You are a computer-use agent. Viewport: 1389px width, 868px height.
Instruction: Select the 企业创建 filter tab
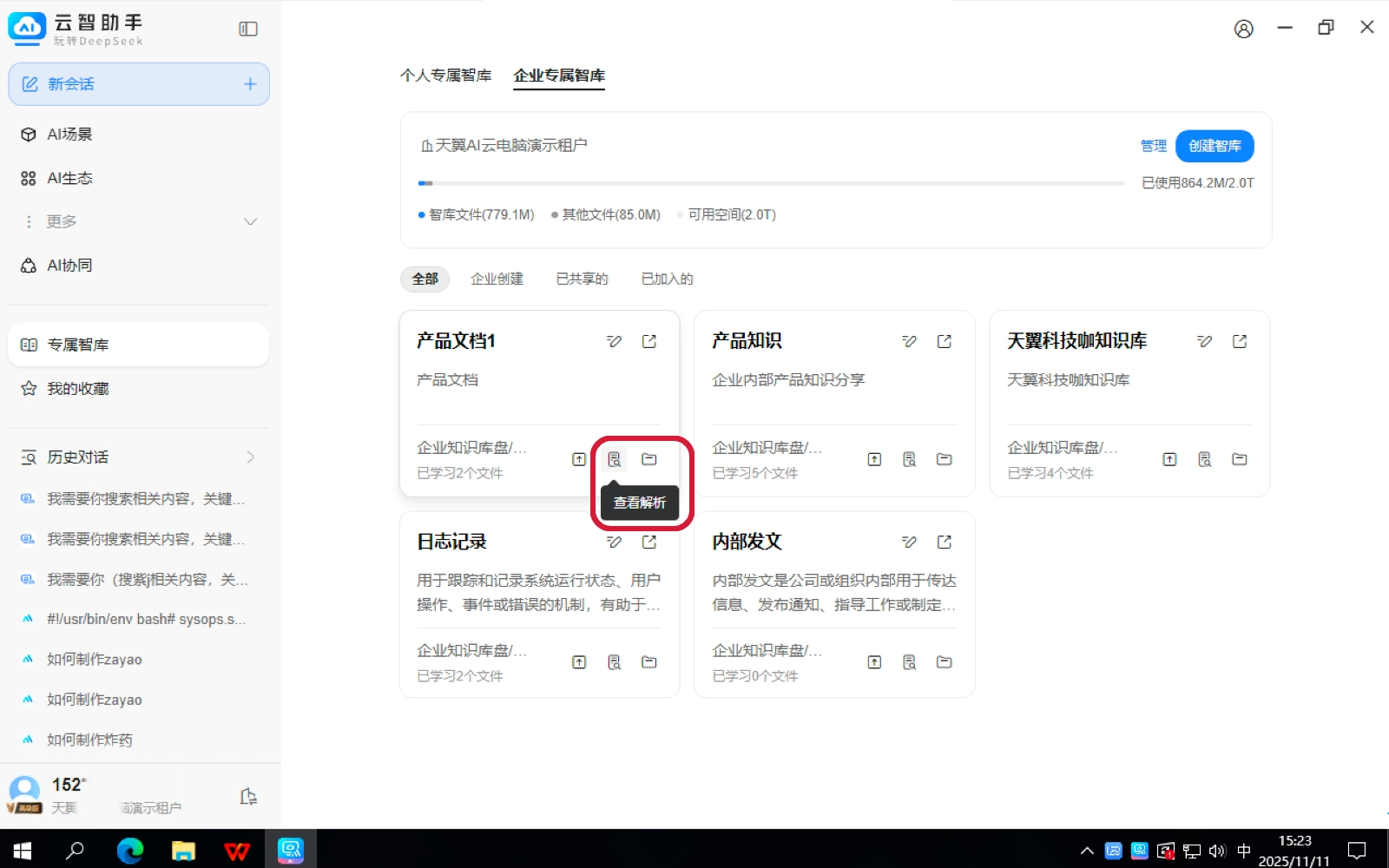click(497, 279)
